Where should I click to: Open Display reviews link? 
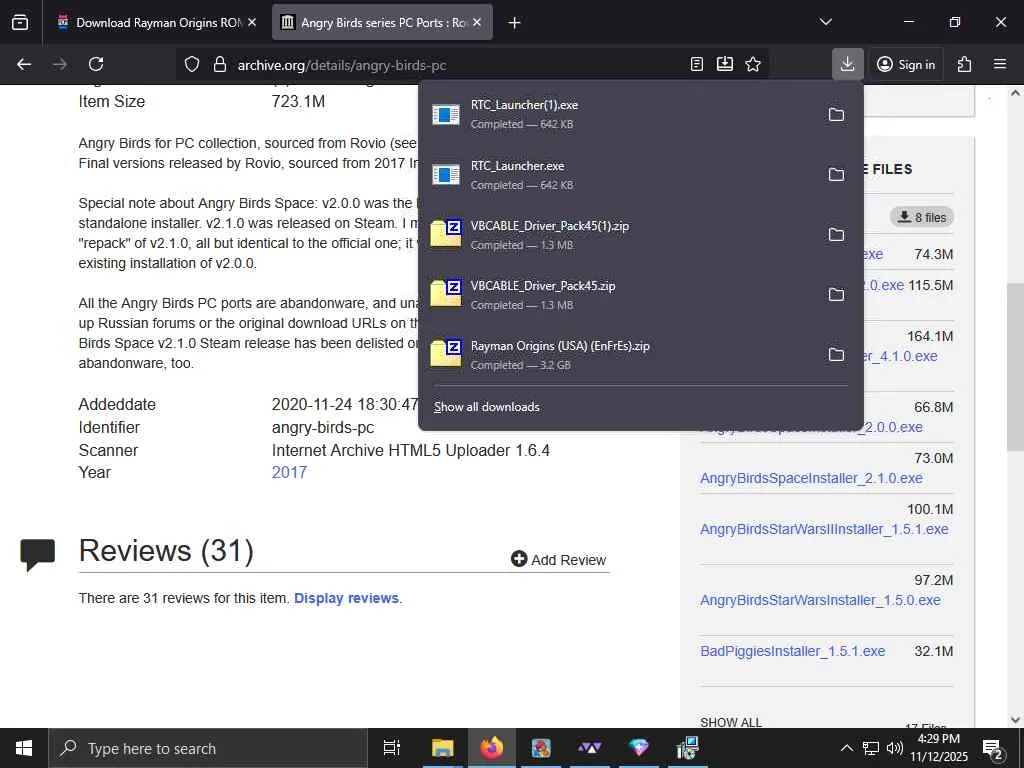point(346,598)
